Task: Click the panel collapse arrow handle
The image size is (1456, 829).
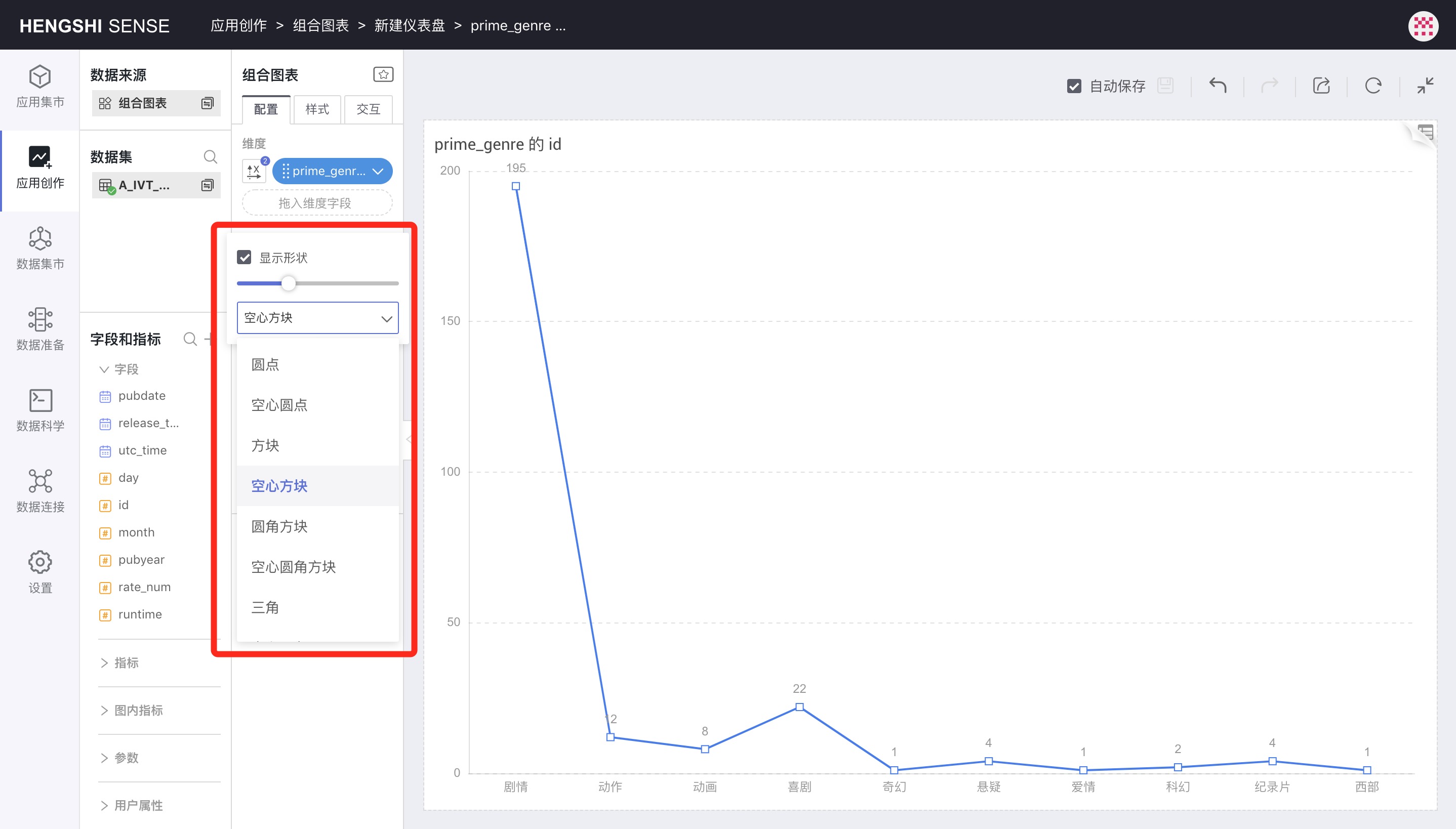Action: coord(408,439)
